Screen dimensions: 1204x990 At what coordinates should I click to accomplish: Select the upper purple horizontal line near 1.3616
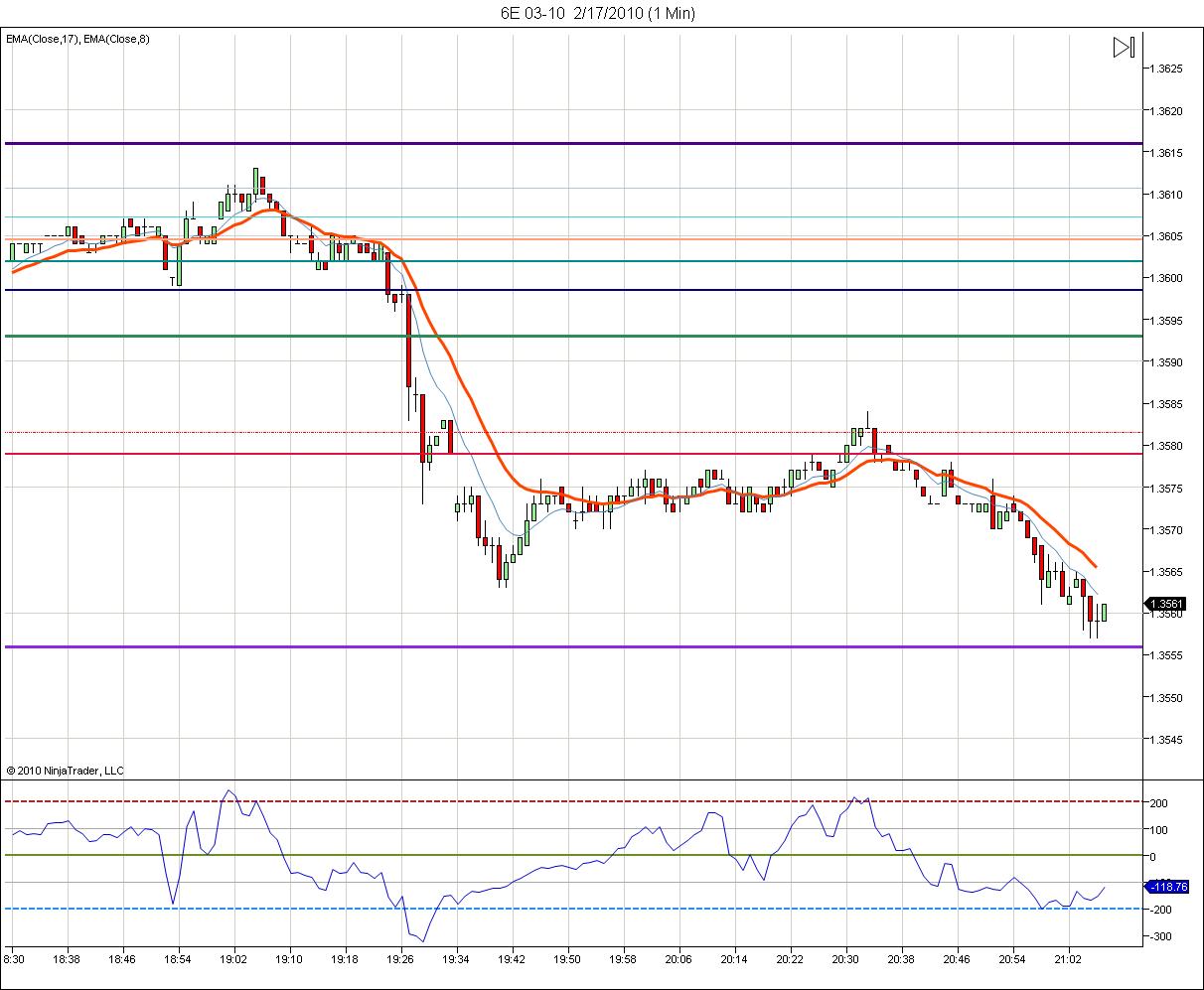point(573,144)
